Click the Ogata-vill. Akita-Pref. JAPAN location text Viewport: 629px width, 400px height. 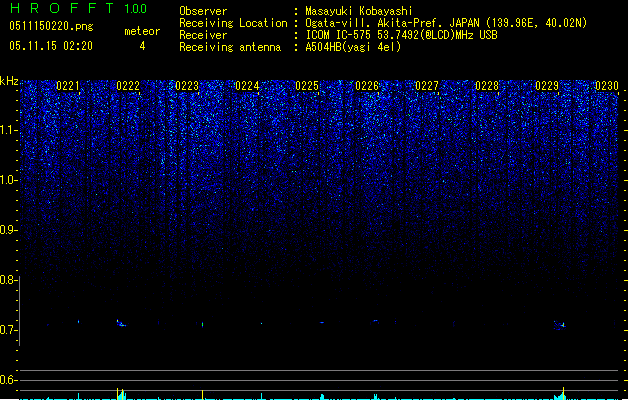point(446,23)
